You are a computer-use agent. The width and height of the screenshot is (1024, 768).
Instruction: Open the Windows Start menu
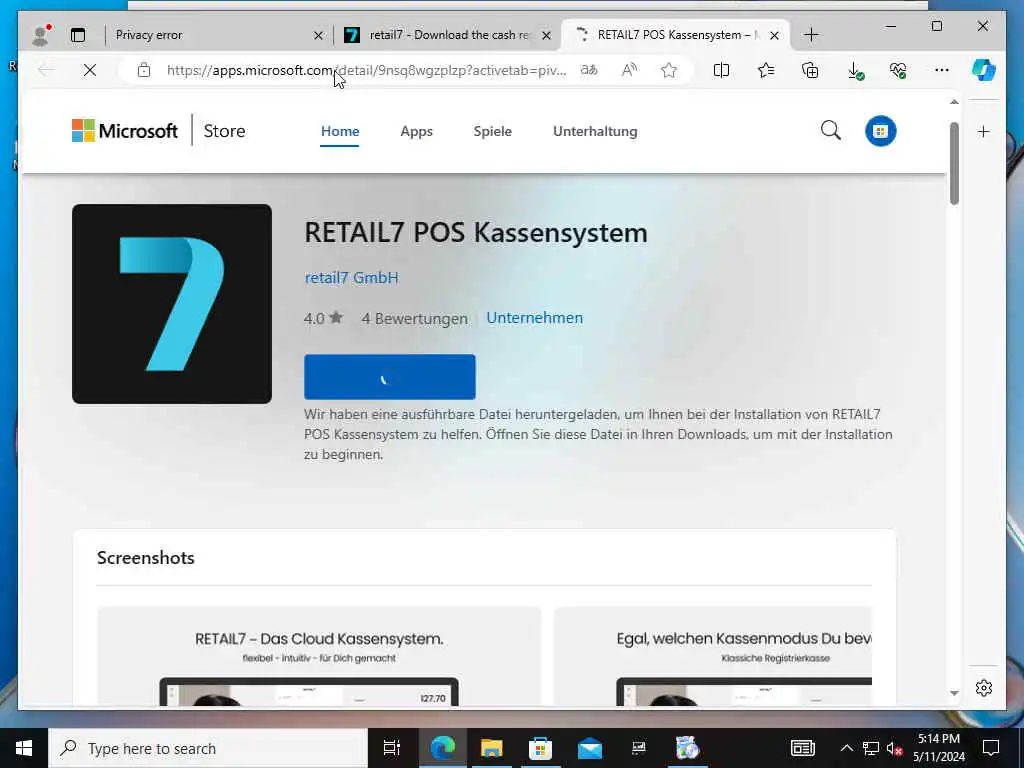click(x=24, y=748)
